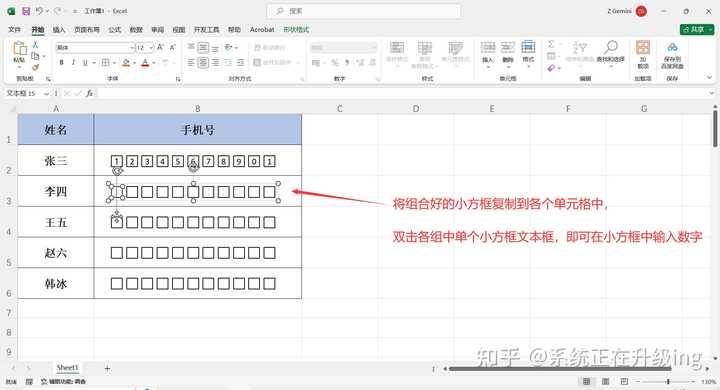Click the Cut scissors icon

(35, 45)
